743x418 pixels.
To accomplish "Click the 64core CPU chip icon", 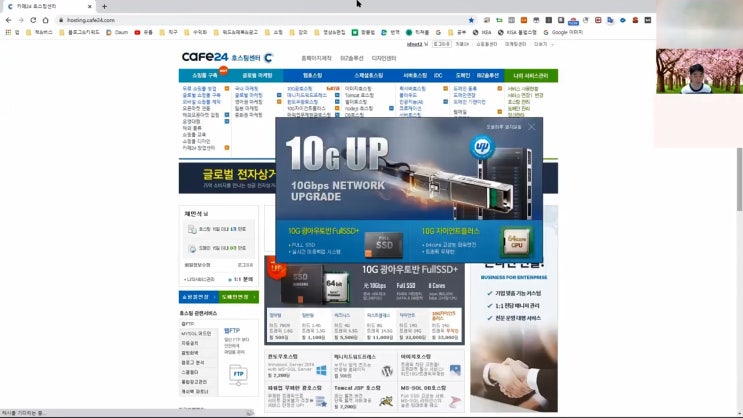I will [x=516, y=241].
